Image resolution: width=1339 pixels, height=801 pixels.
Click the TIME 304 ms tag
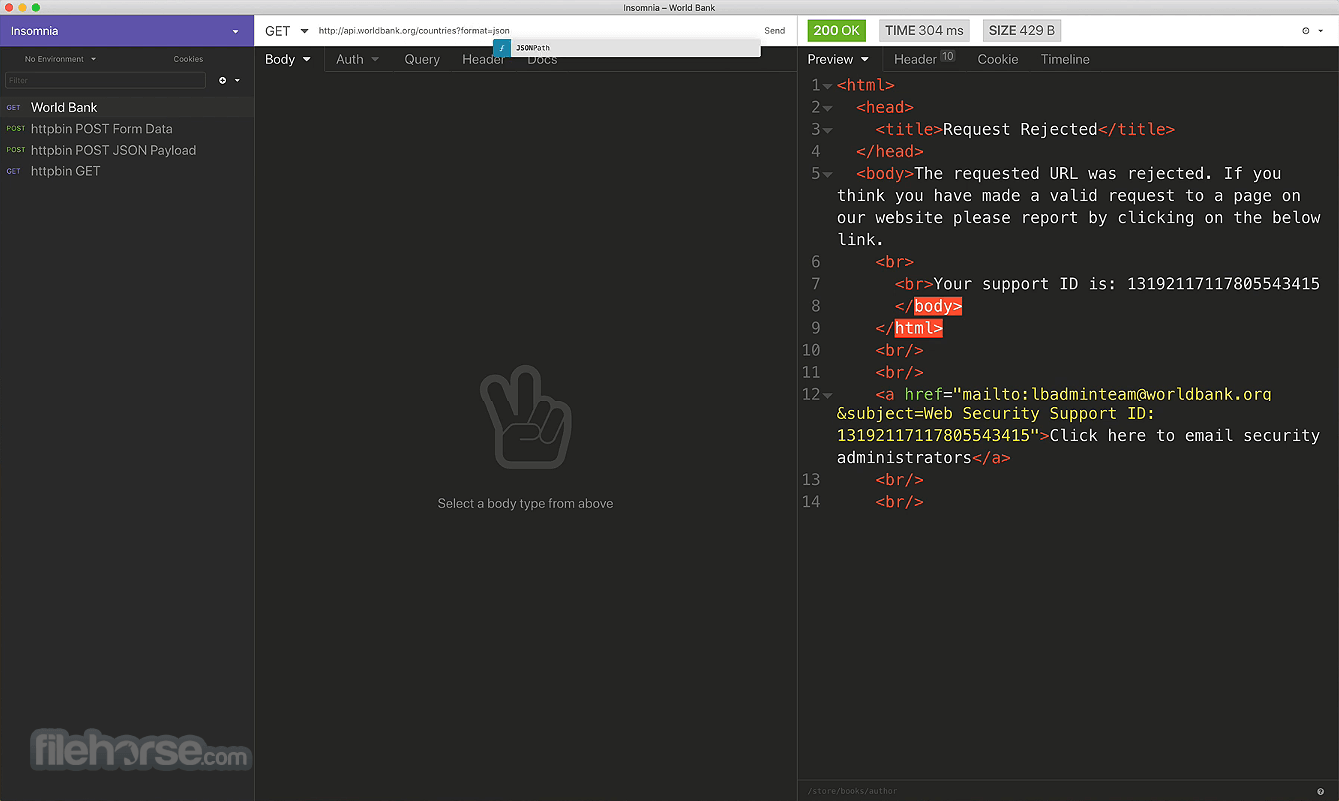(924, 31)
